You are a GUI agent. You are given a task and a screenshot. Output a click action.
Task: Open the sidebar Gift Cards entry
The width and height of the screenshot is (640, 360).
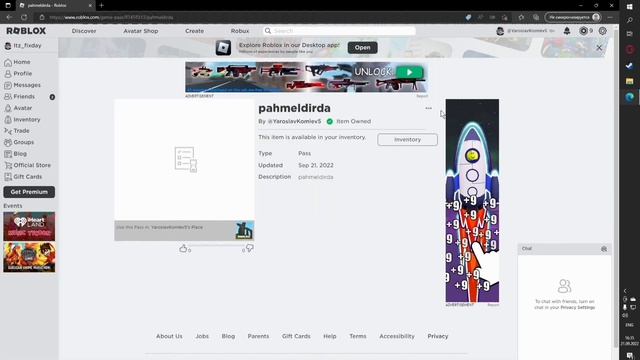[x=23, y=177]
